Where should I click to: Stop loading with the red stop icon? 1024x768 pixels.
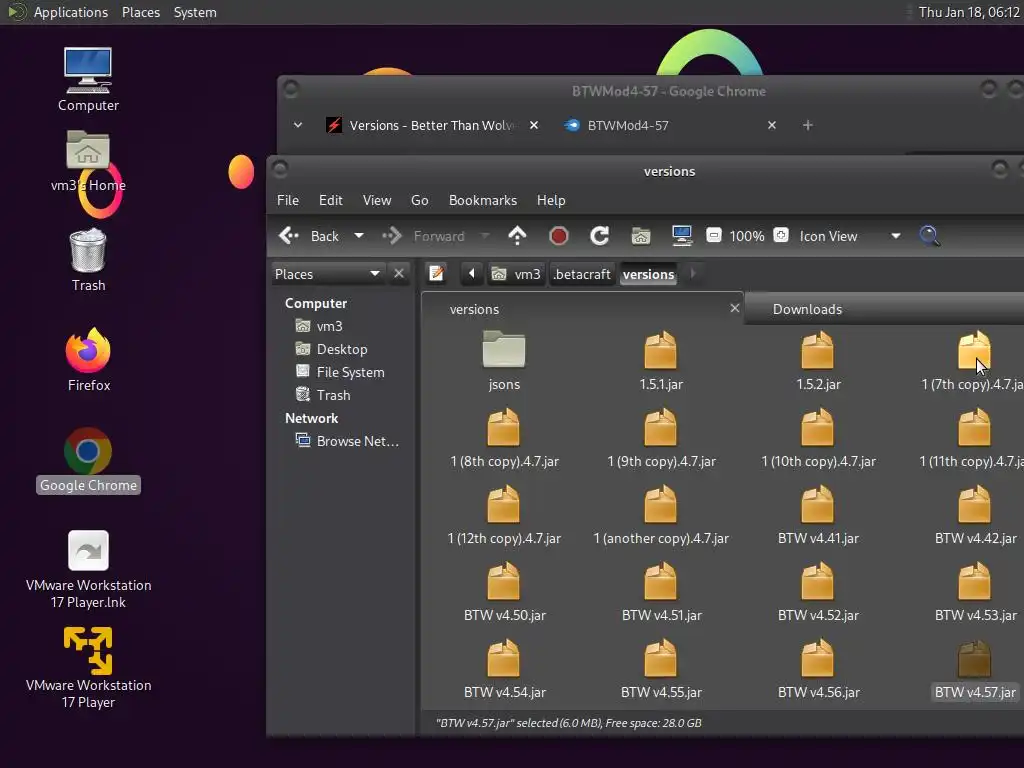pos(558,236)
